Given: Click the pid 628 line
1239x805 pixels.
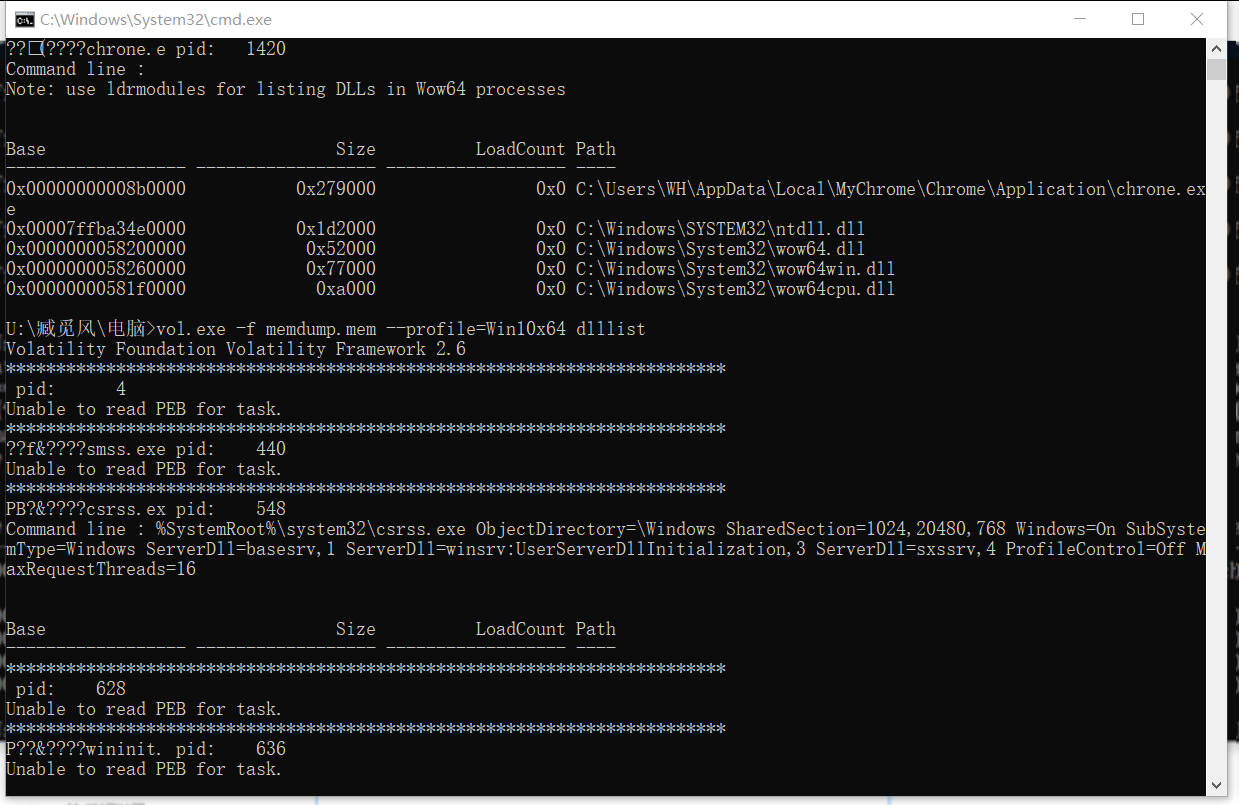Looking at the screenshot, I should pyautogui.click(x=71, y=689).
